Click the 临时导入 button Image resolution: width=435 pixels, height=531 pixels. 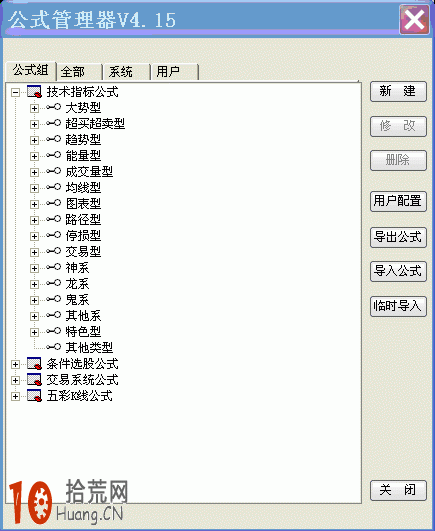[398, 306]
